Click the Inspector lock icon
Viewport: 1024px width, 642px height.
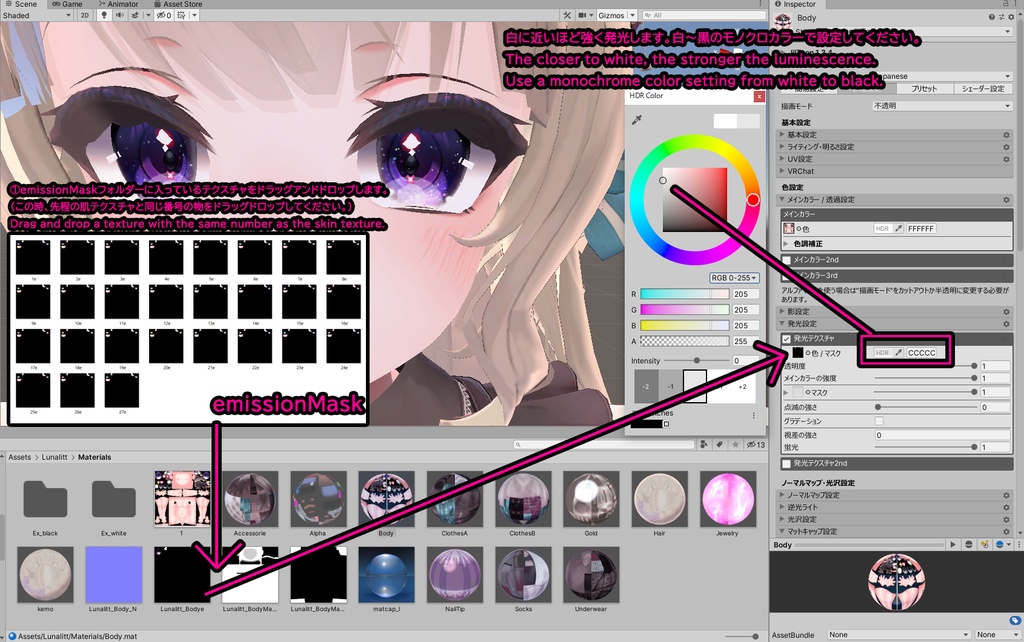(1006, 4)
